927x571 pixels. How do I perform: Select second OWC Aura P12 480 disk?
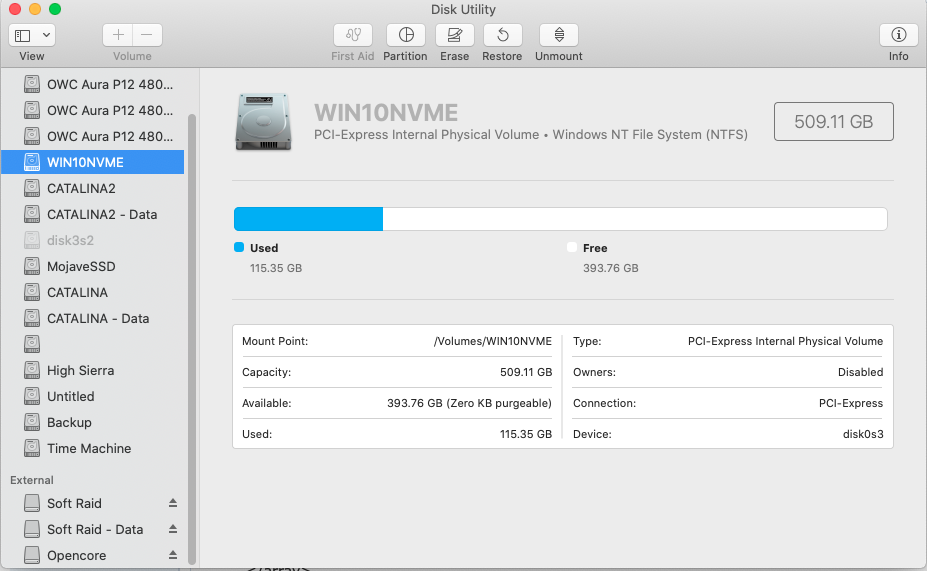point(93,110)
